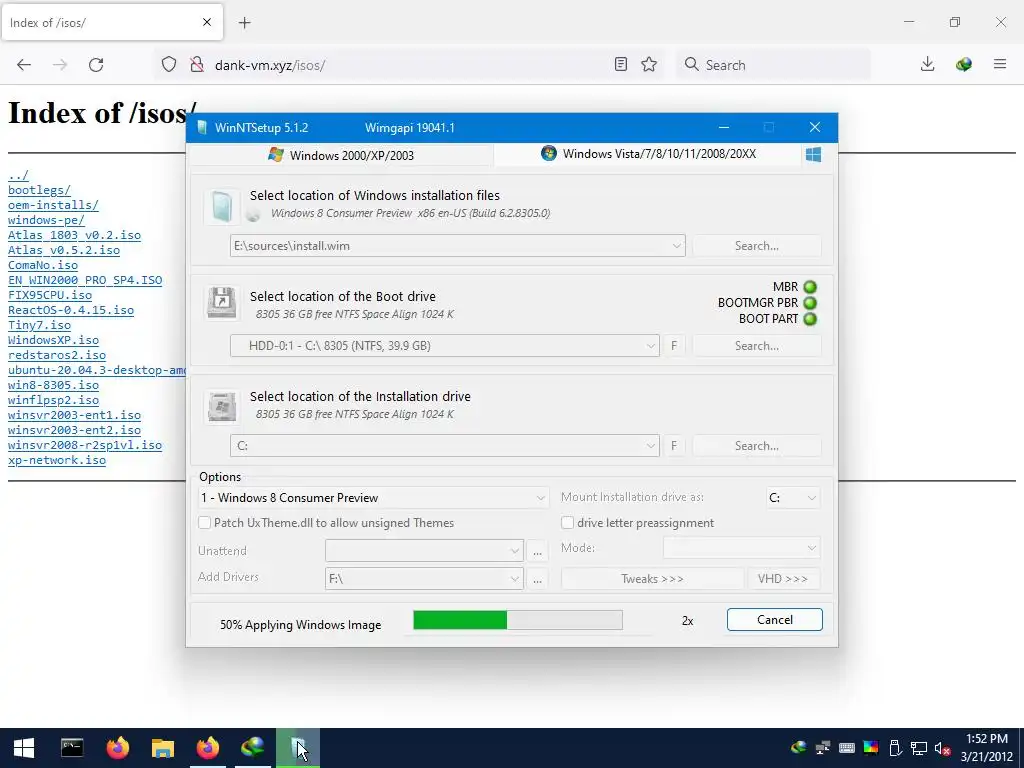This screenshot has height=768, width=1024.
Task: Click the insecure connection padlock icon
Action: point(197,64)
